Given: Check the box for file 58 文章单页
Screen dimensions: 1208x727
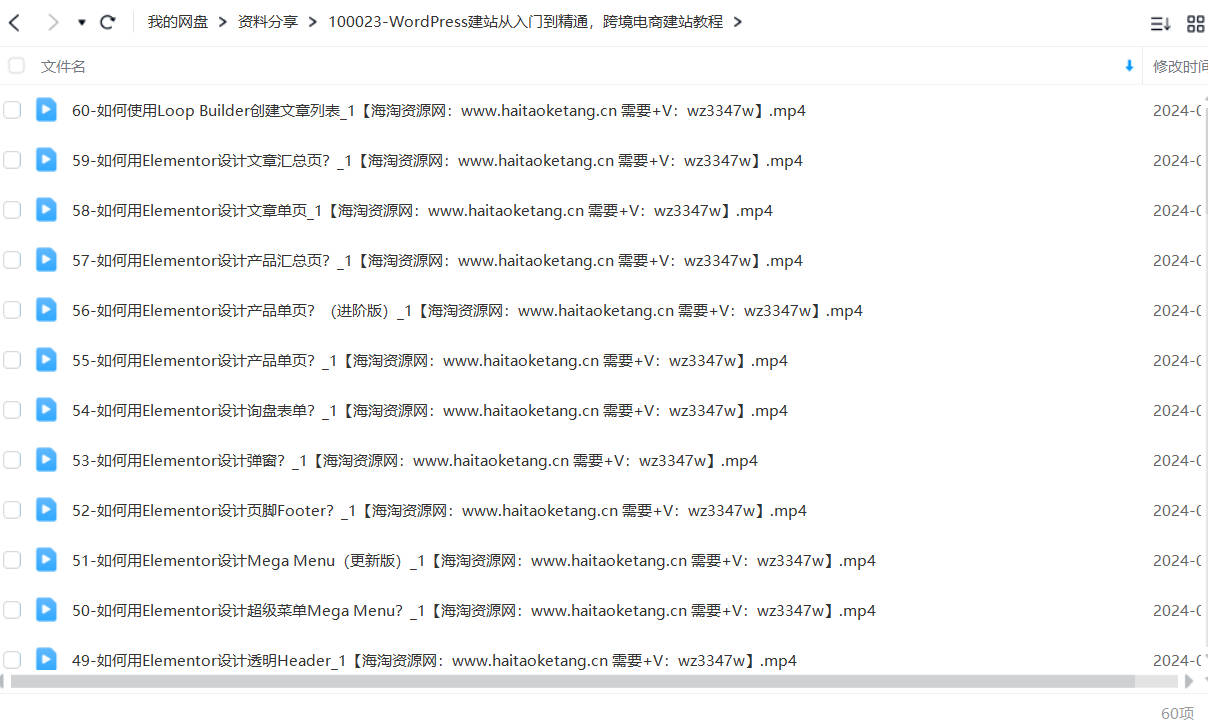Looking at the screenshot, I should pyautogui.click(x=12, y=210).
